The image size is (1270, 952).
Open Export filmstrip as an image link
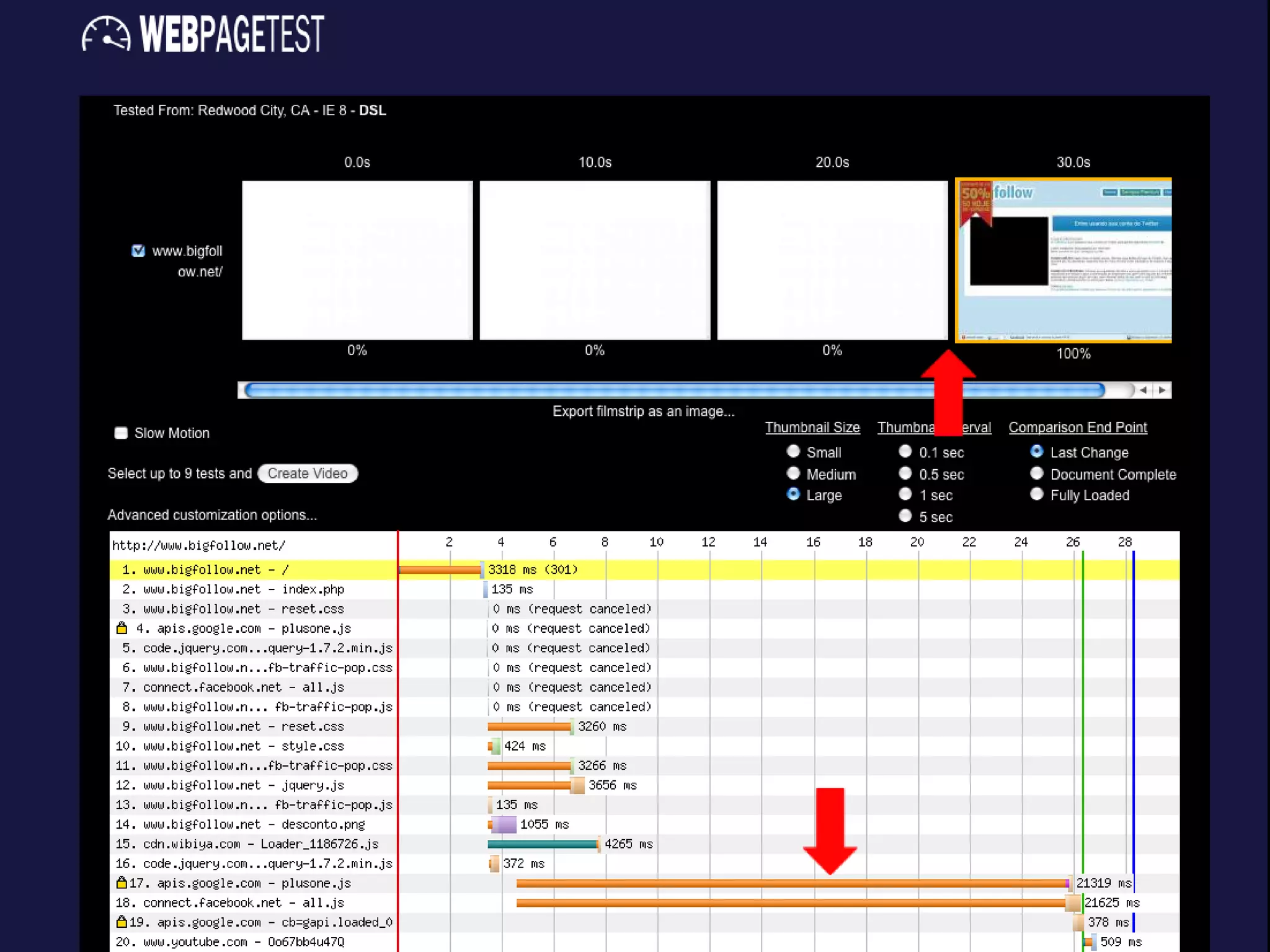click(643, 412)
